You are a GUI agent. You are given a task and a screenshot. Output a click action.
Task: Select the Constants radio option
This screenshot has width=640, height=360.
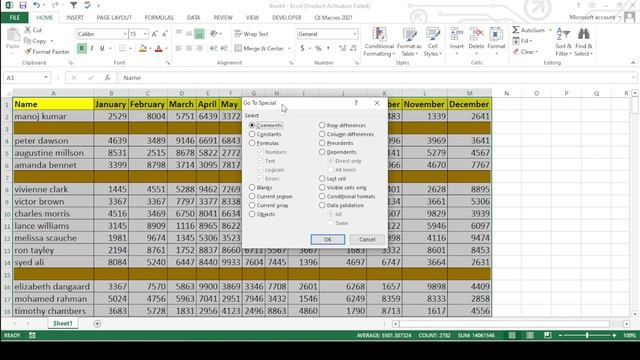click(252, 134)
